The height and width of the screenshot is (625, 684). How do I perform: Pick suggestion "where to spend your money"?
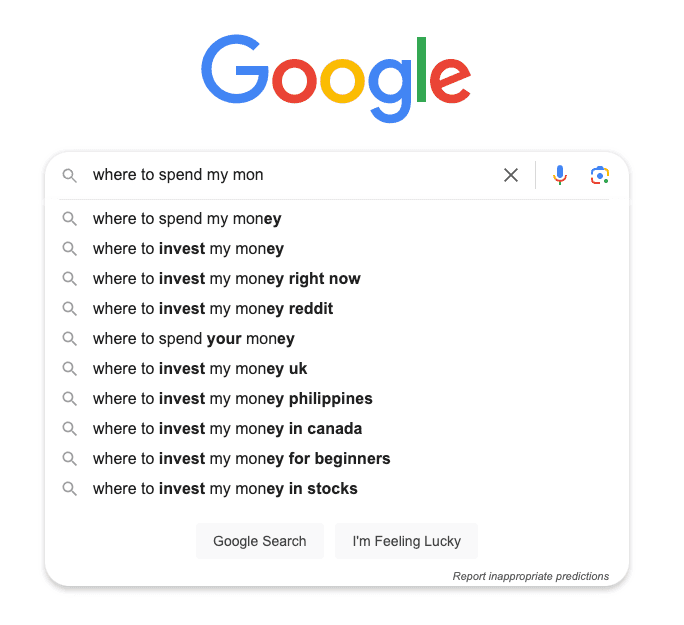point(193,339)
